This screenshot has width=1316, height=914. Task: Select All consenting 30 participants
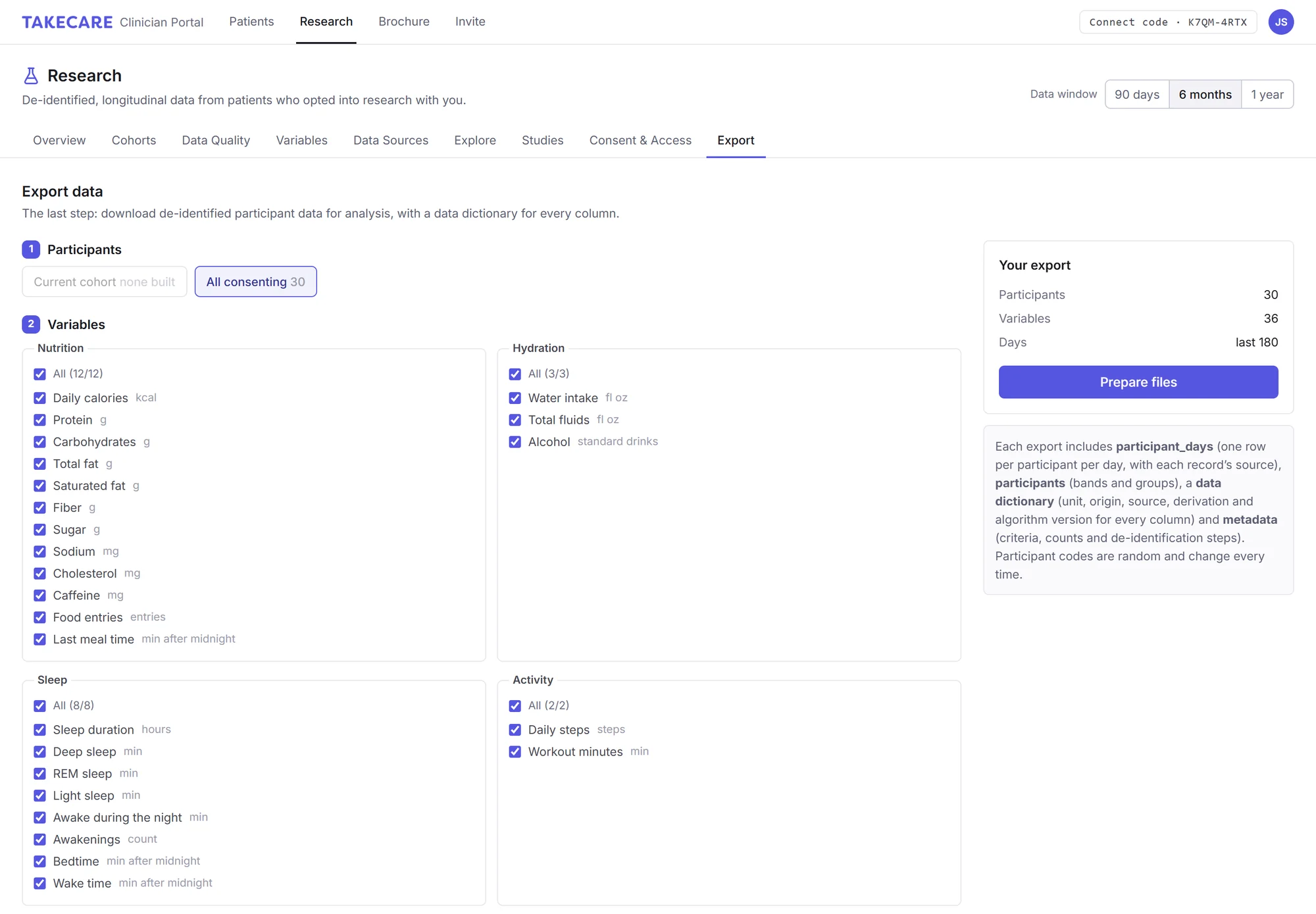[x=255, y=282]
